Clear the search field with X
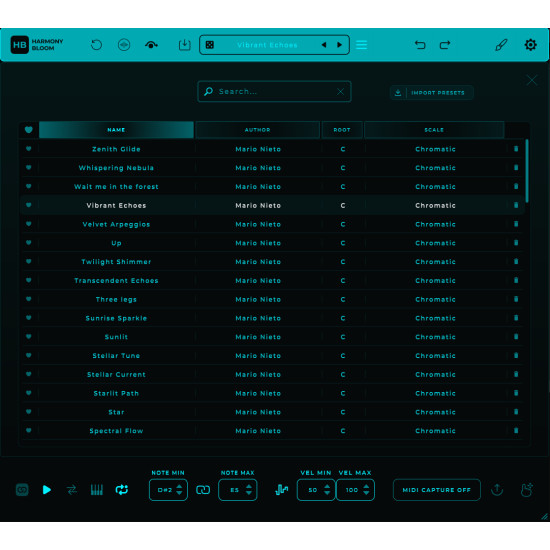This screenshot has width=550, height=550. [x=340, y=92]
